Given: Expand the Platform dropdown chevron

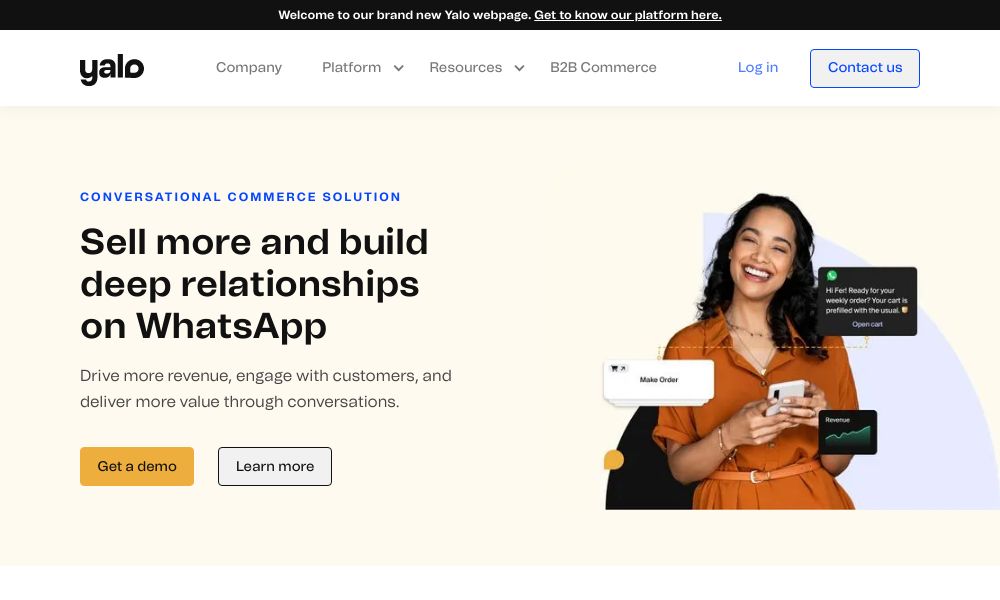Looking at the screenshot, I should 399,68.
